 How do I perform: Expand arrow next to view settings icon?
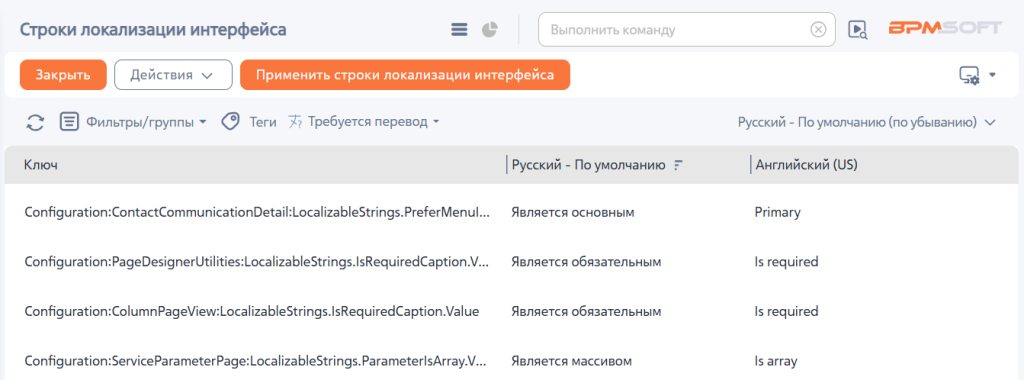(x=993, y=75)
